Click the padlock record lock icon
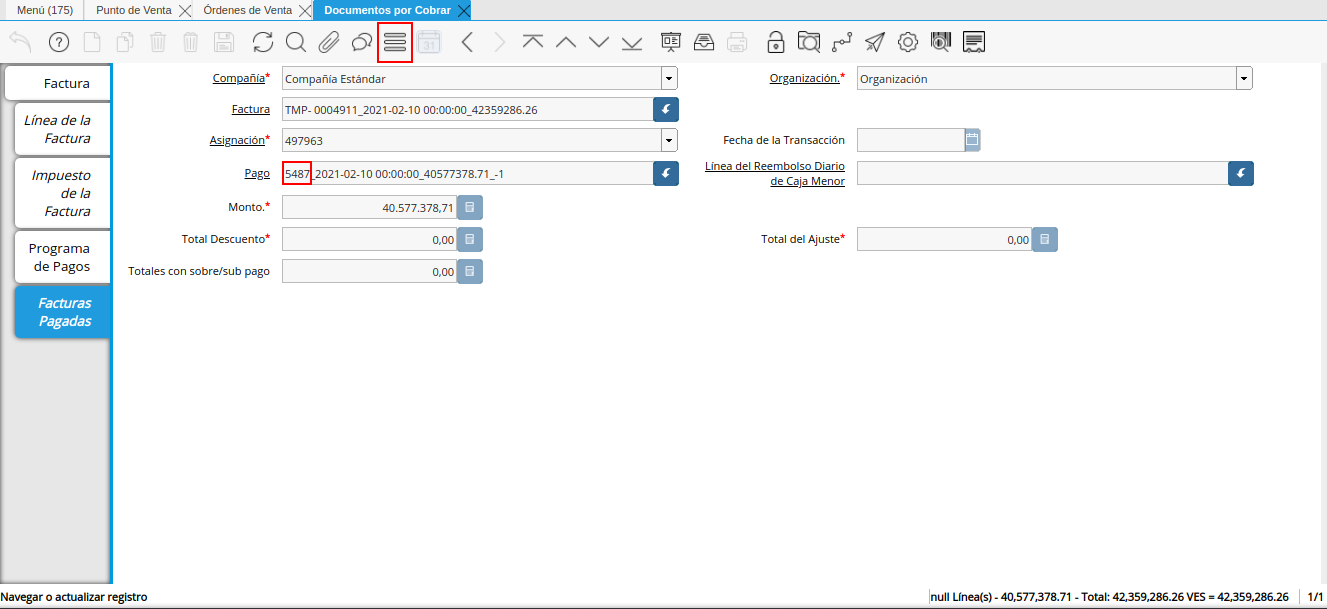 pos(775,42)
